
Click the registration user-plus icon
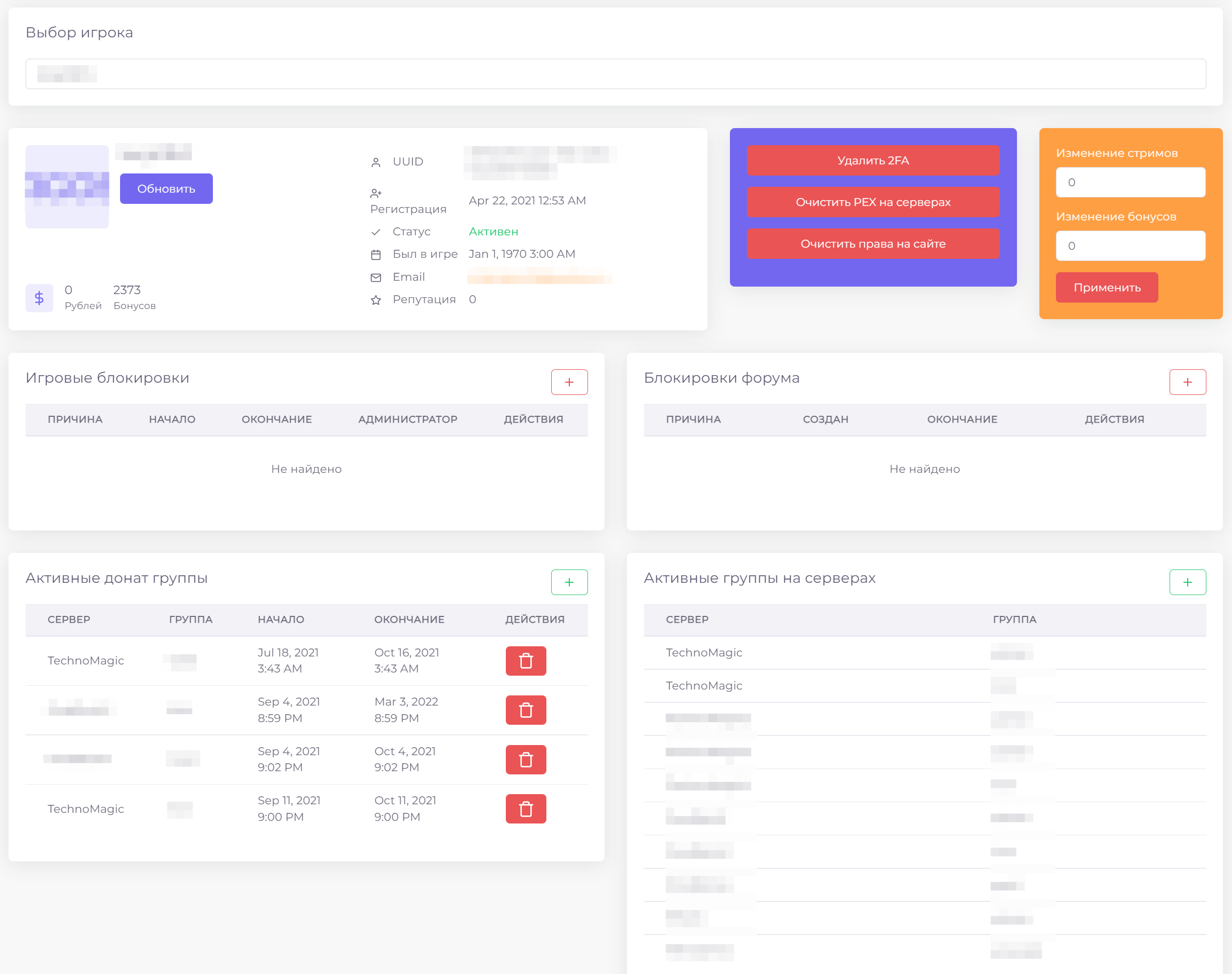(376, 193)
